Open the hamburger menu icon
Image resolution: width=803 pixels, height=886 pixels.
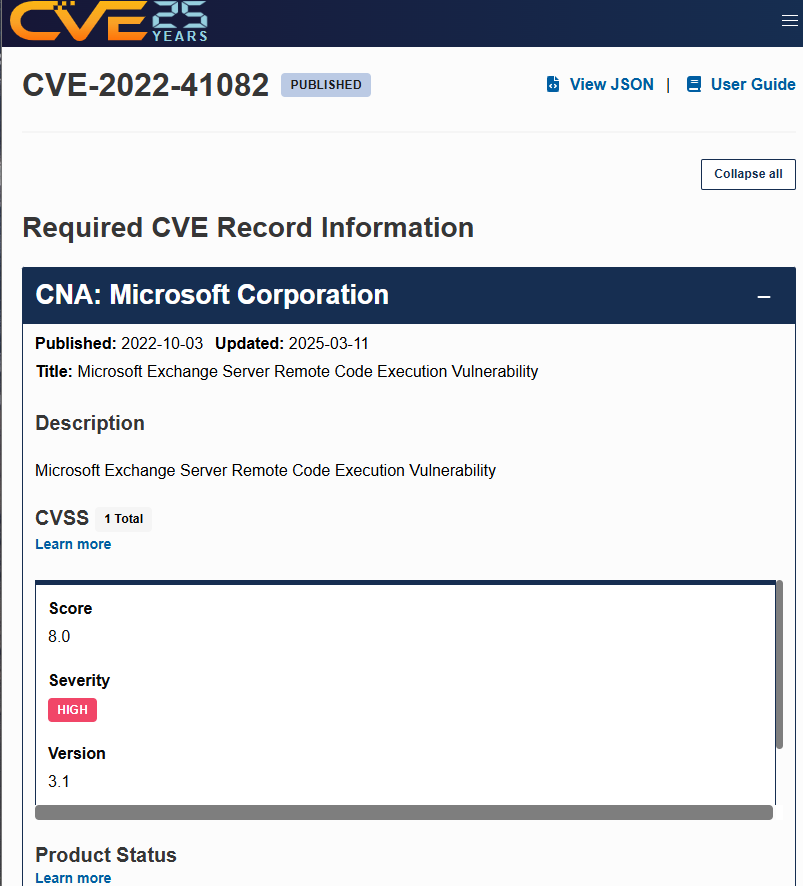tap(789, 21)
